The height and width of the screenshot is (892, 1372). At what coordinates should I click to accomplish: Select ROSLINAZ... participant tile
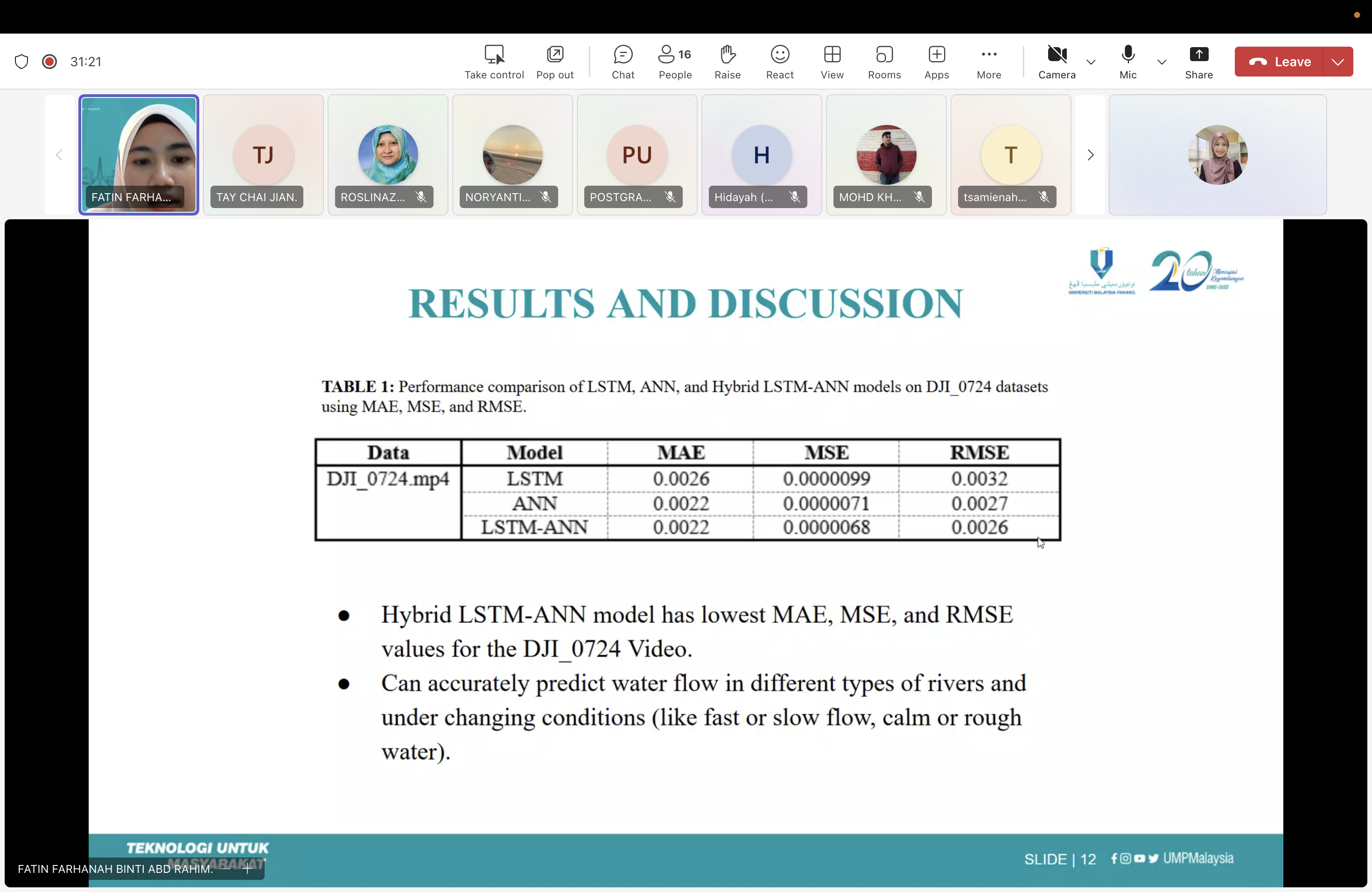[388, 155]
